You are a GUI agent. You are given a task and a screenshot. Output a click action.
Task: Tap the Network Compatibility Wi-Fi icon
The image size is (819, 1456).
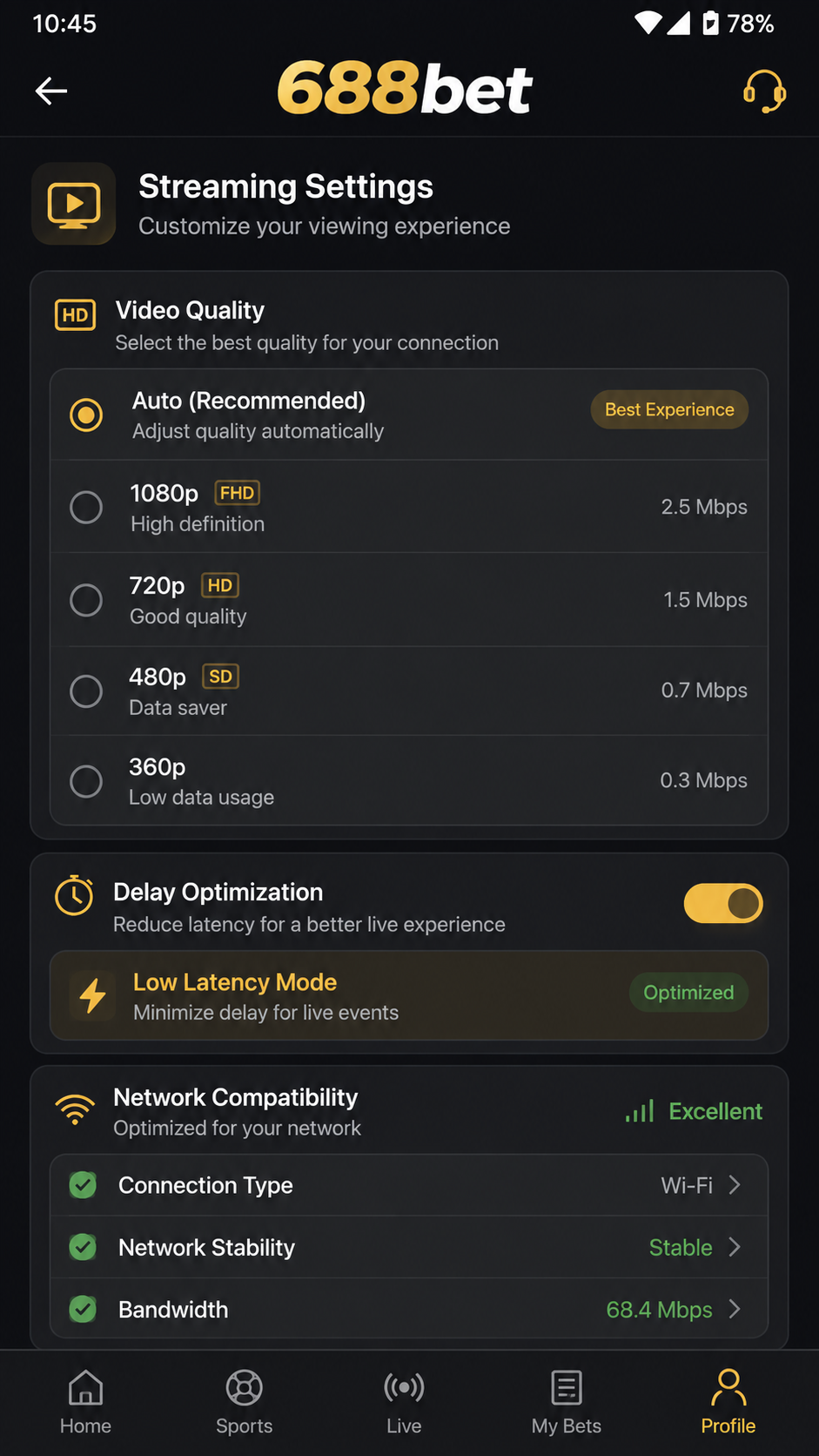(76, 1109)
